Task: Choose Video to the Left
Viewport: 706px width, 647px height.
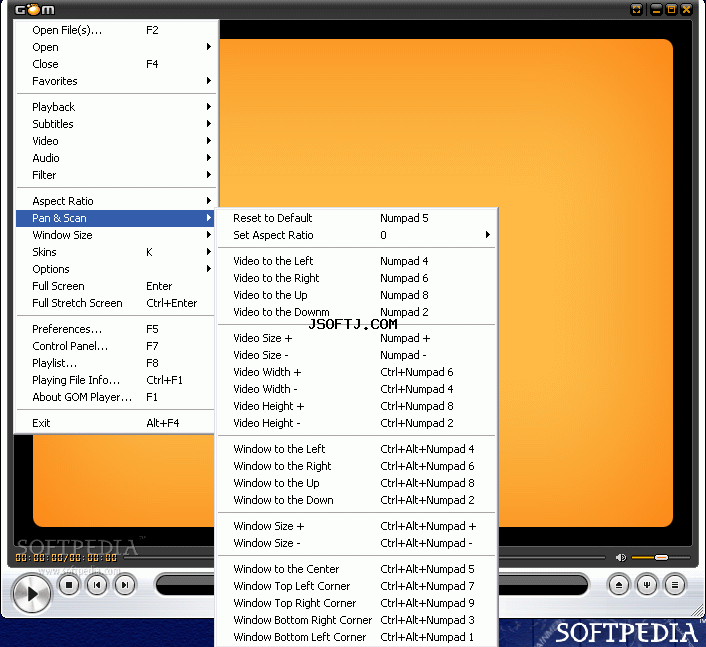Action: click(357, 261)
